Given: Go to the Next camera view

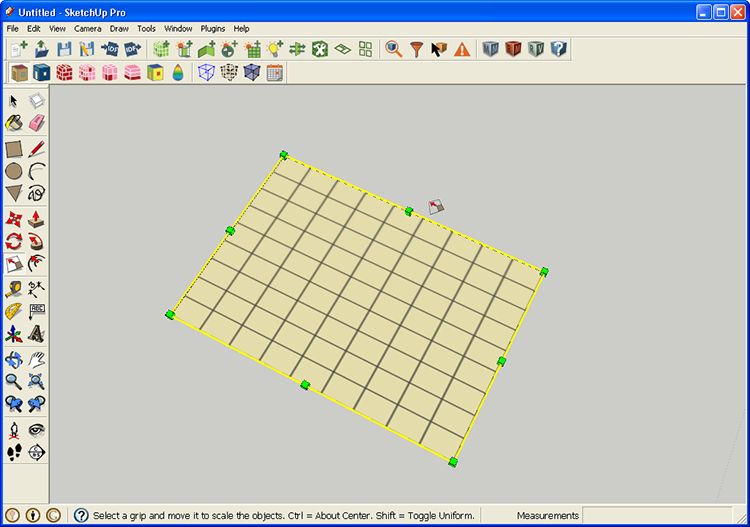Looking at the screenshot, I should click(36, 404).
